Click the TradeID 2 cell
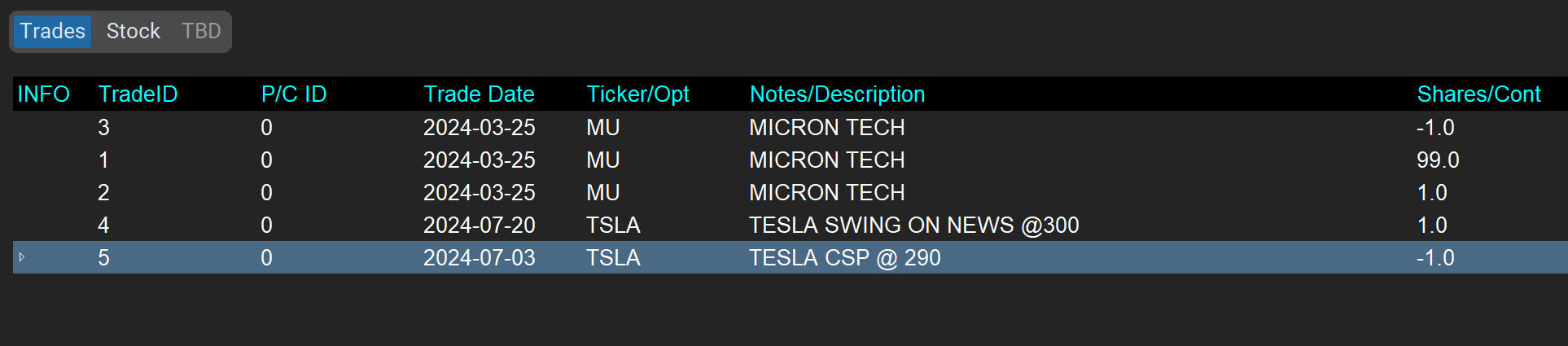 [x=103, y=193]
